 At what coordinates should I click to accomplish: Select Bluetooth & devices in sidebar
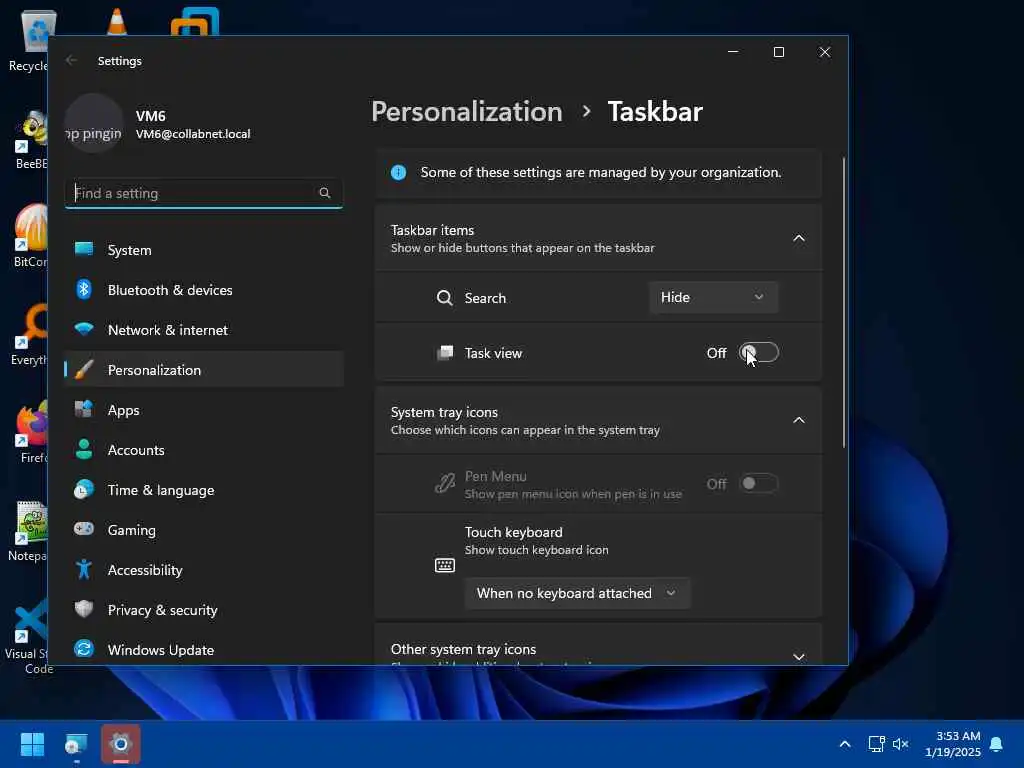pyautogui.click(x=204, y=289)
